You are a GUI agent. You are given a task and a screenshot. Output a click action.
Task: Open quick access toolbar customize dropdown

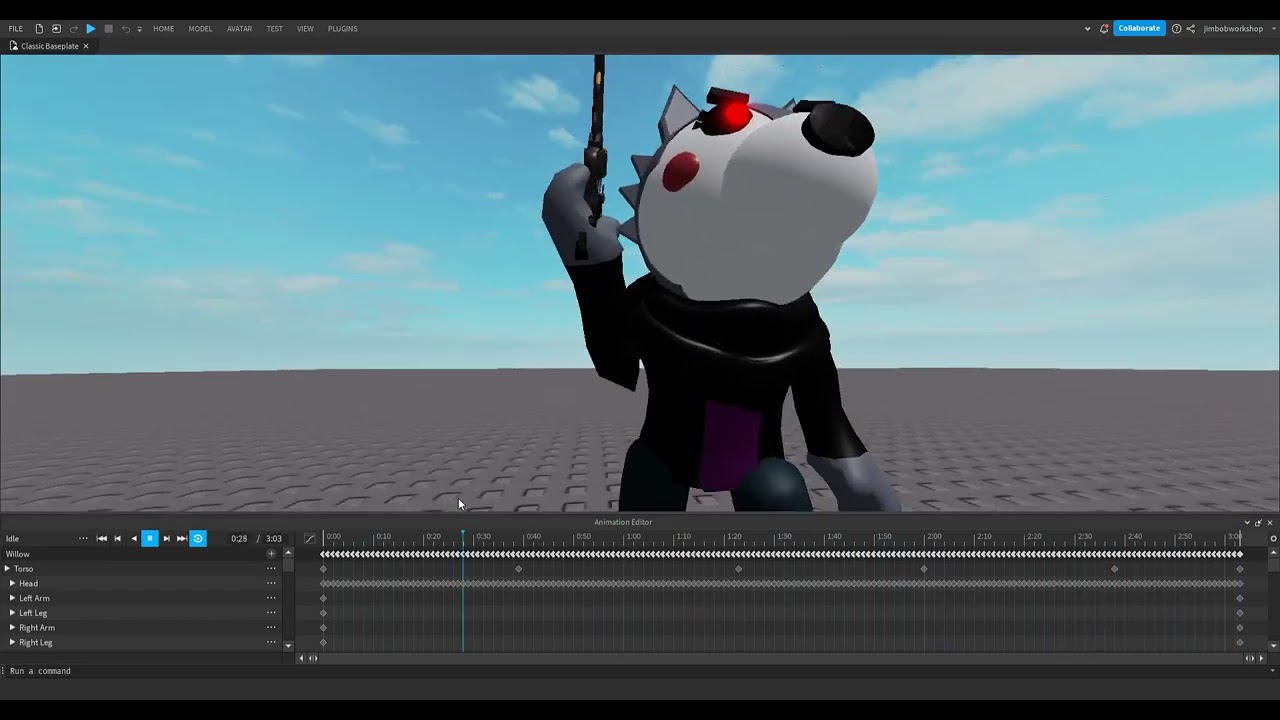(139, 29)
